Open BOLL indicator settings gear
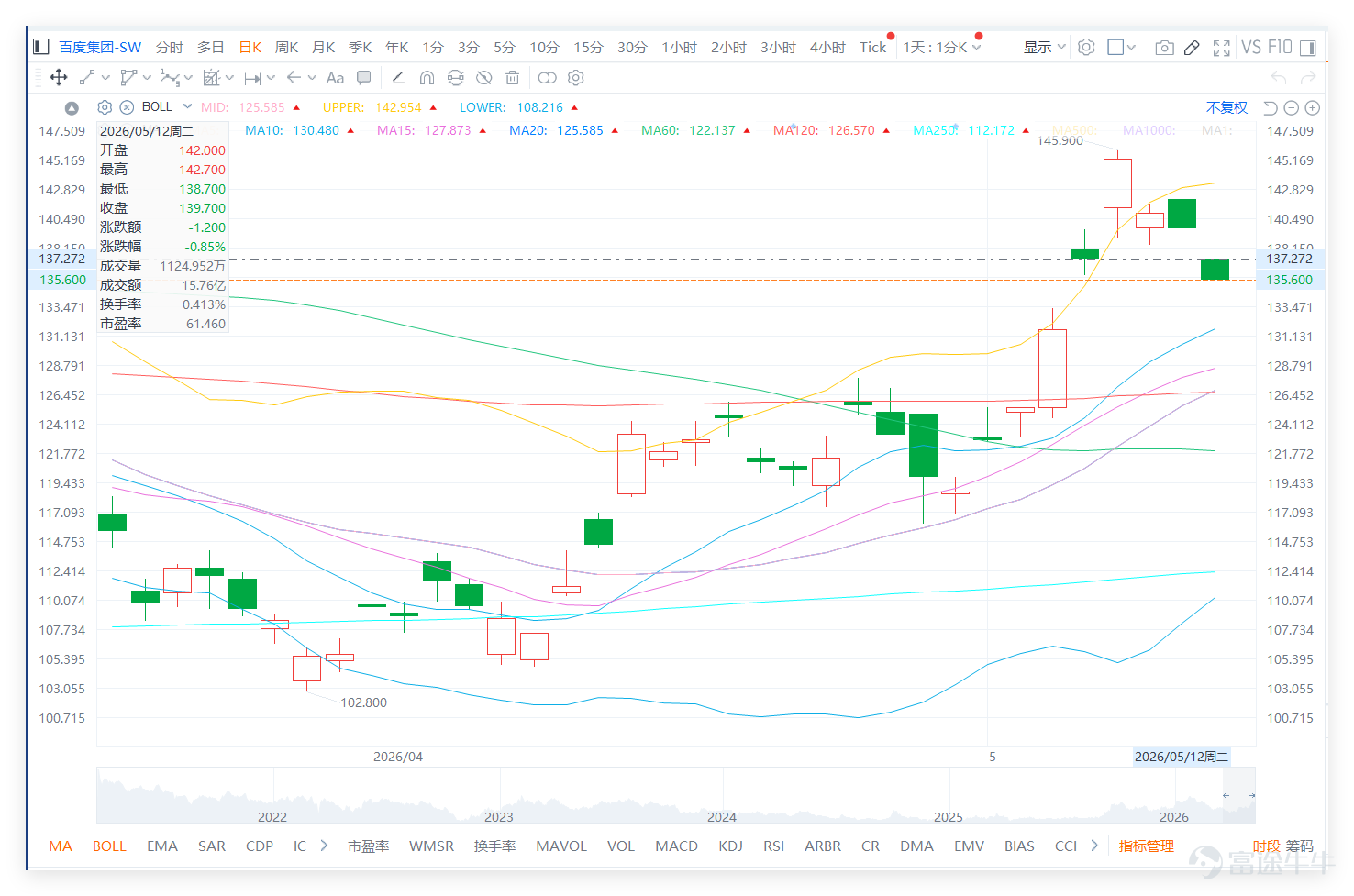1354x896 pixels. point(105,107)
